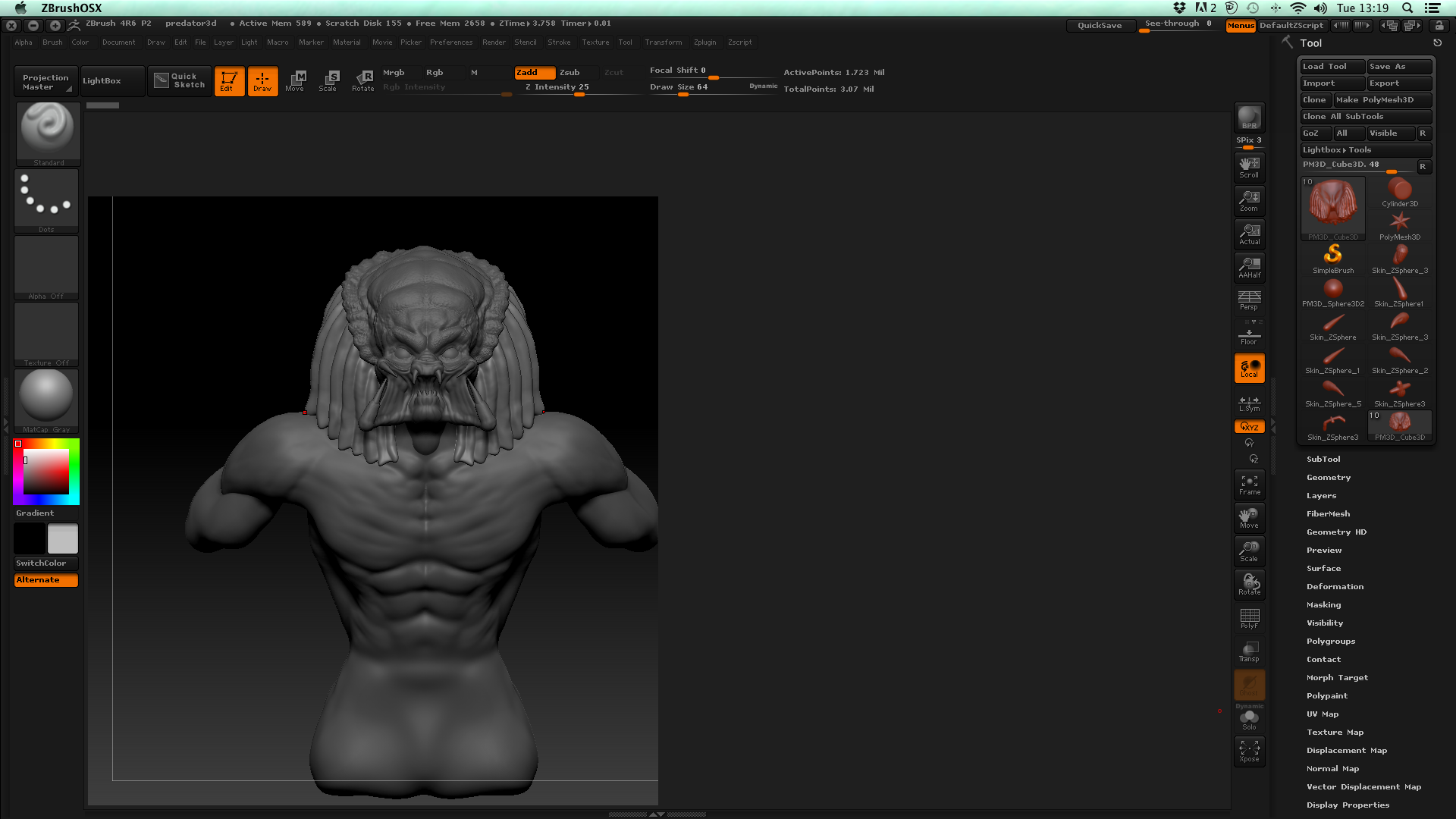This screenshot has width=1456, height=819.
Task: Click the BPR render icon
Action: pos(1249,118)
